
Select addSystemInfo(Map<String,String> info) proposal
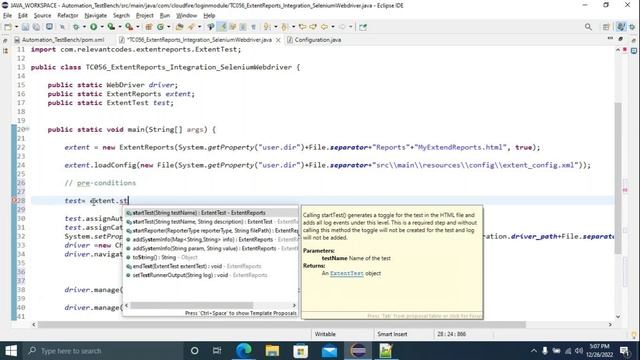click(211, 240)
